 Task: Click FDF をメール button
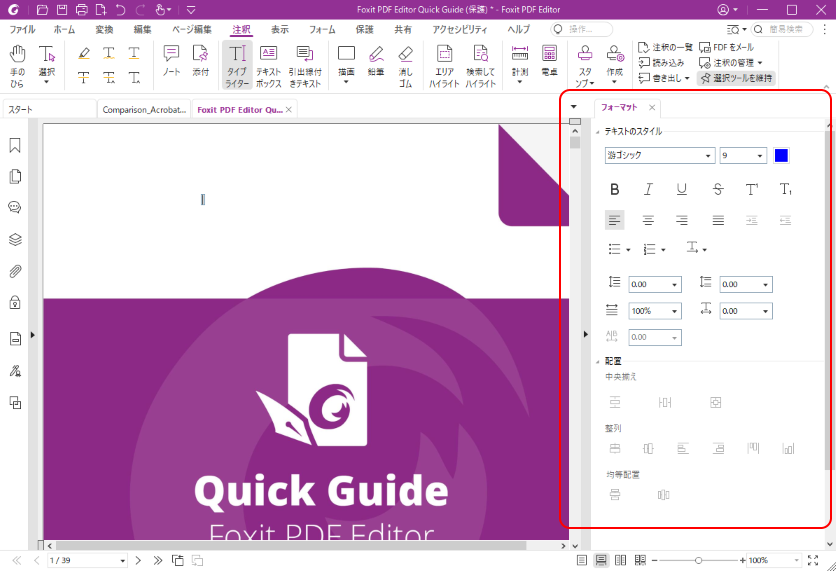click(727, 47)
